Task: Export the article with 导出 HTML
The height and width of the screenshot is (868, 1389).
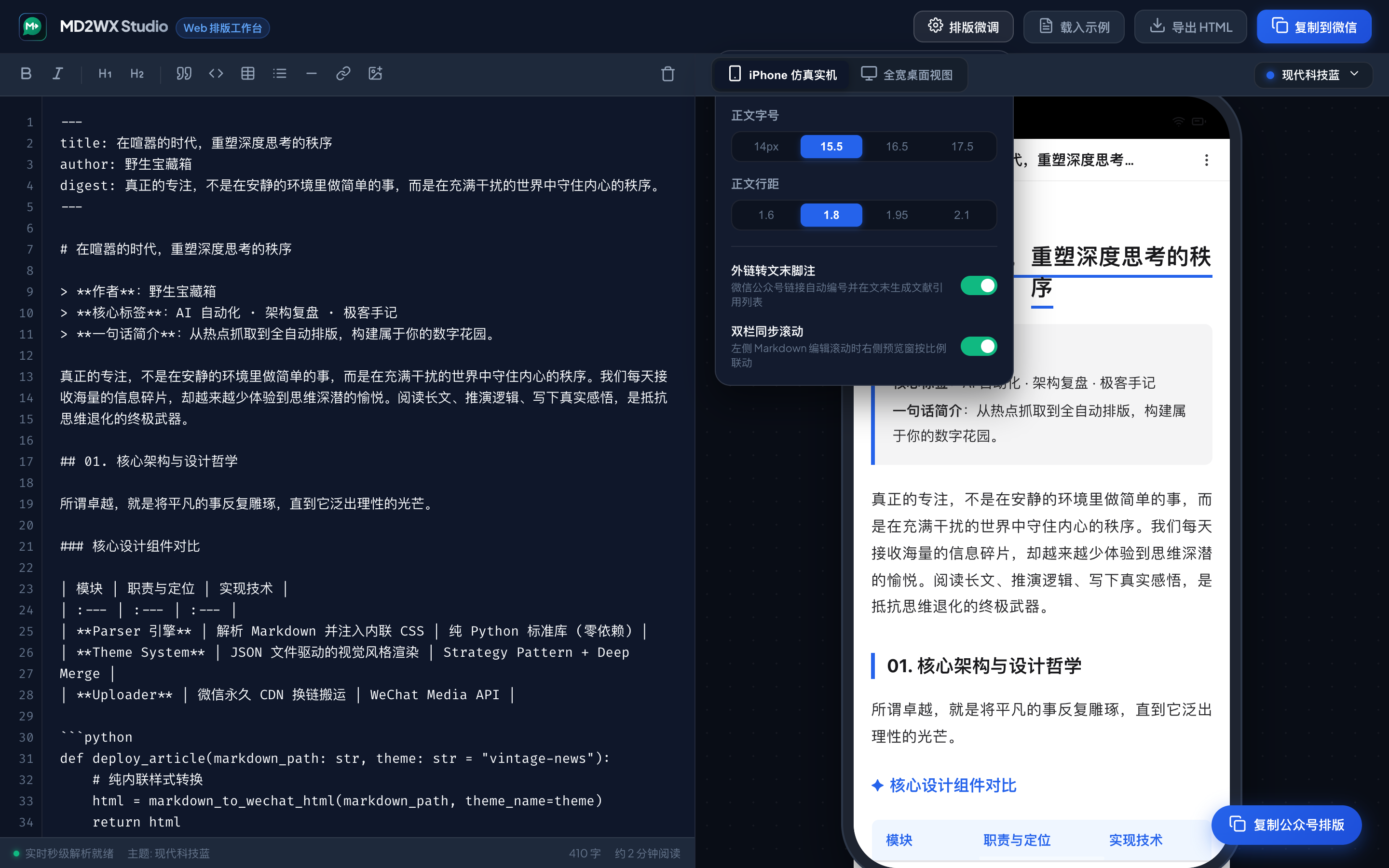Action: pos(1190,27)
